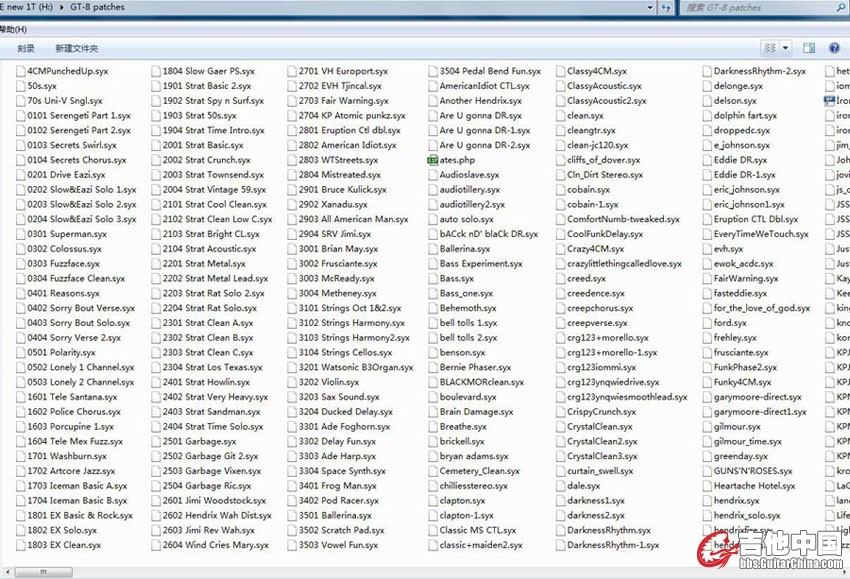The width and height of the screenshot is (850, 579).
Task: Click the help question mark icon
Action: pos(834,48)
